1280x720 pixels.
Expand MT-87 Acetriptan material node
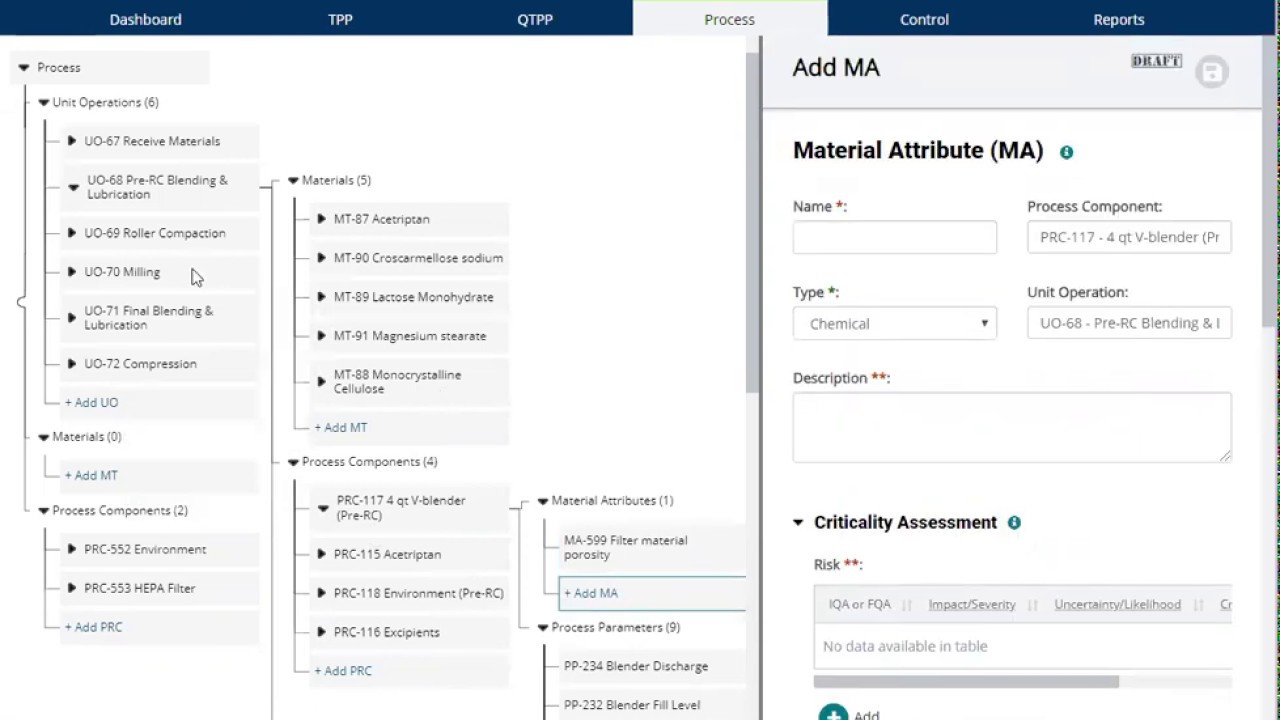point(321,219)
